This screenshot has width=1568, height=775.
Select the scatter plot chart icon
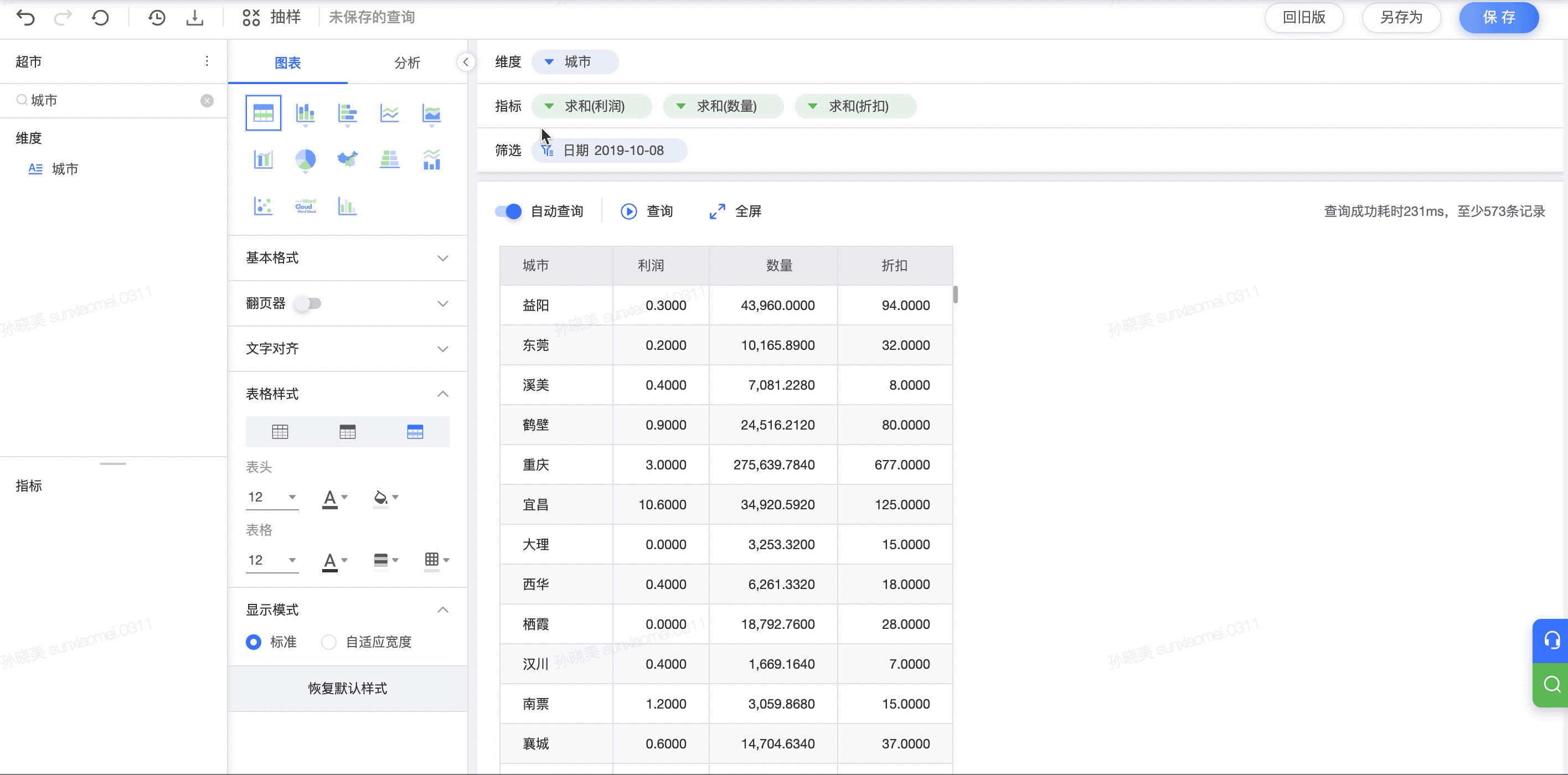click(264, 206)
